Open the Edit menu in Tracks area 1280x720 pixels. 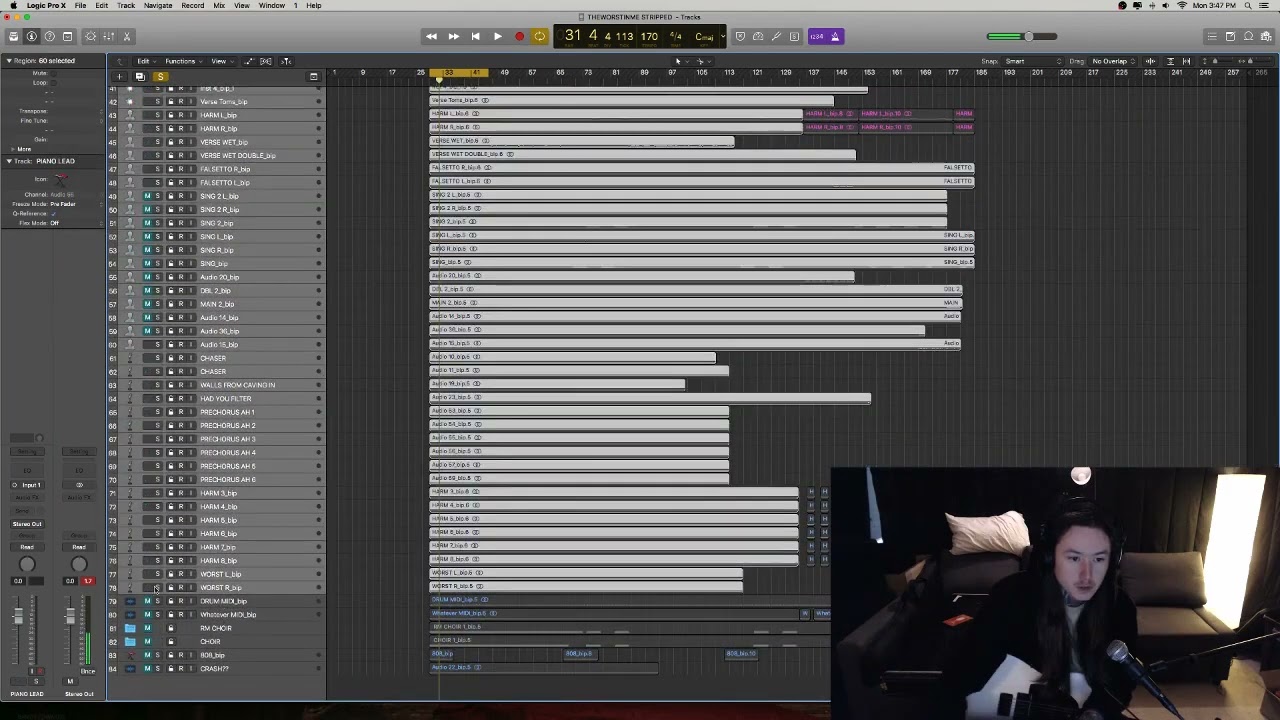click(145, 61)
